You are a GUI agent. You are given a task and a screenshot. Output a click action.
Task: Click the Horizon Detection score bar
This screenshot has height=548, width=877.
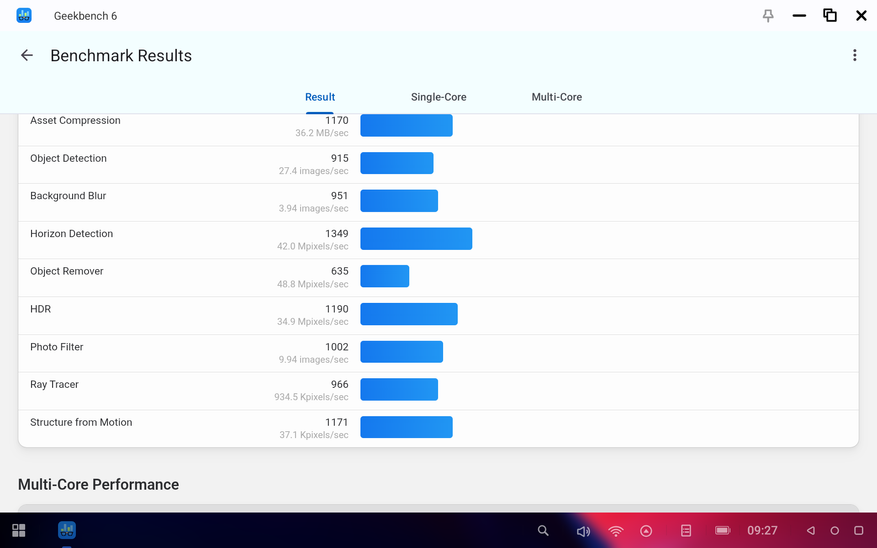(416, 239)
